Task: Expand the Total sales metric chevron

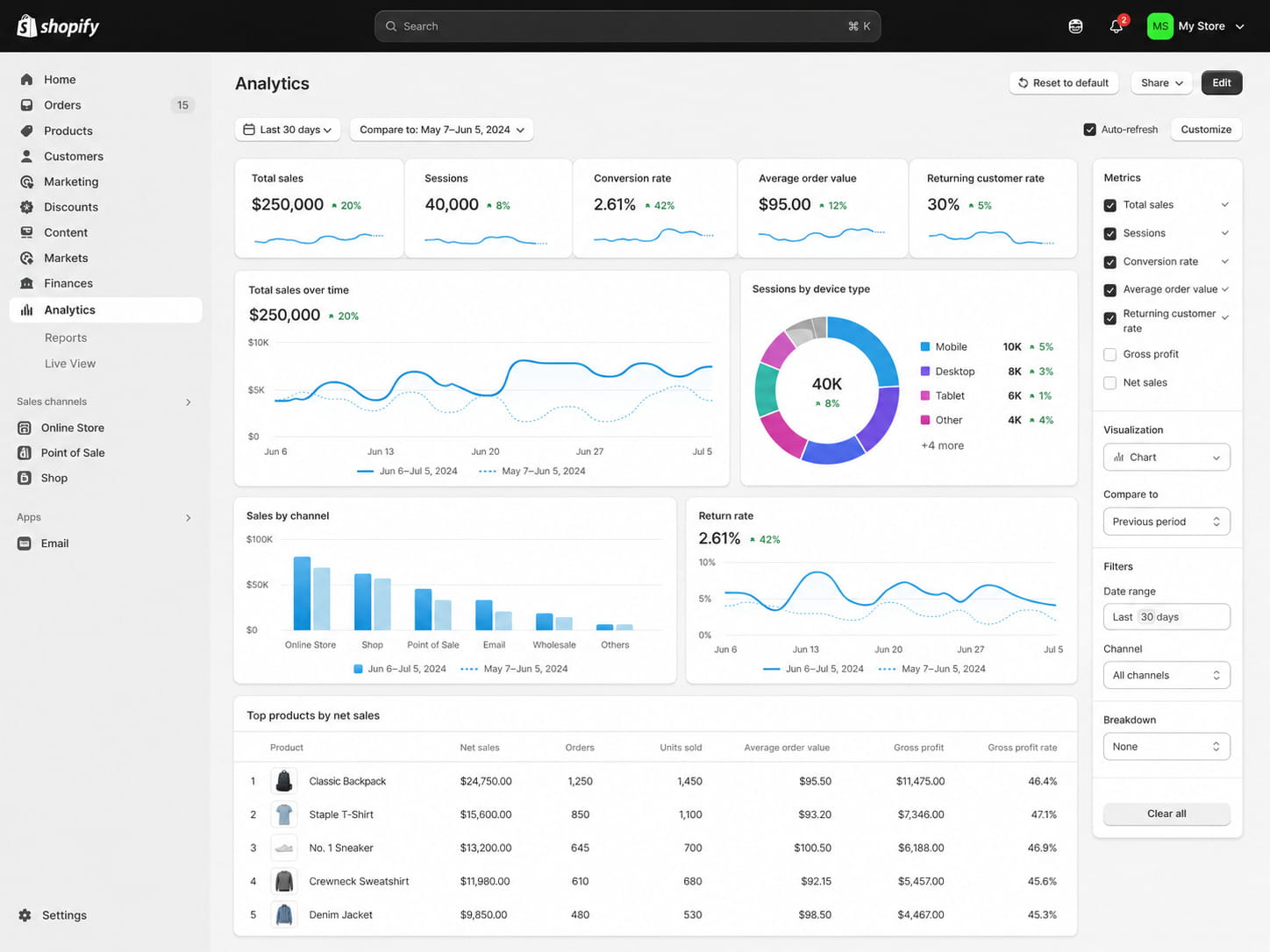Action: [1224, 205]
